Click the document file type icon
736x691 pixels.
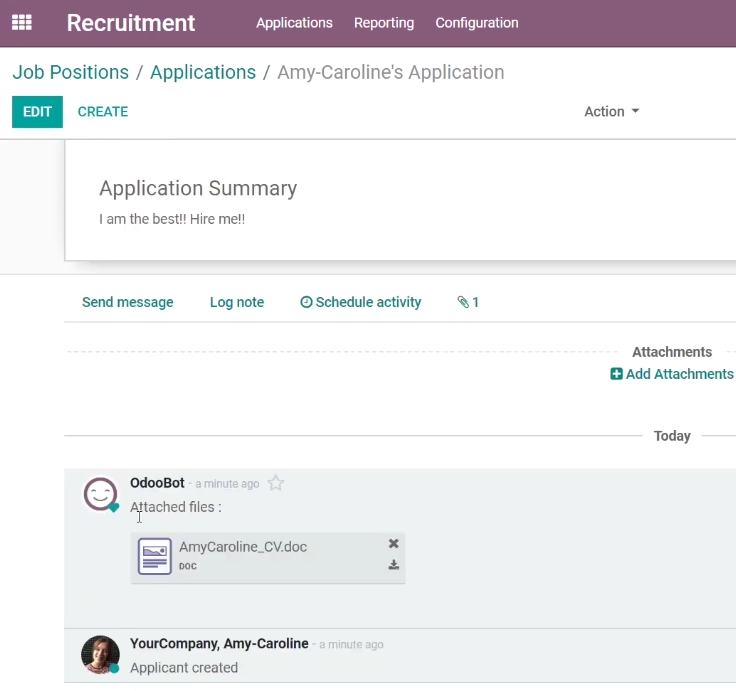[154, 556]
